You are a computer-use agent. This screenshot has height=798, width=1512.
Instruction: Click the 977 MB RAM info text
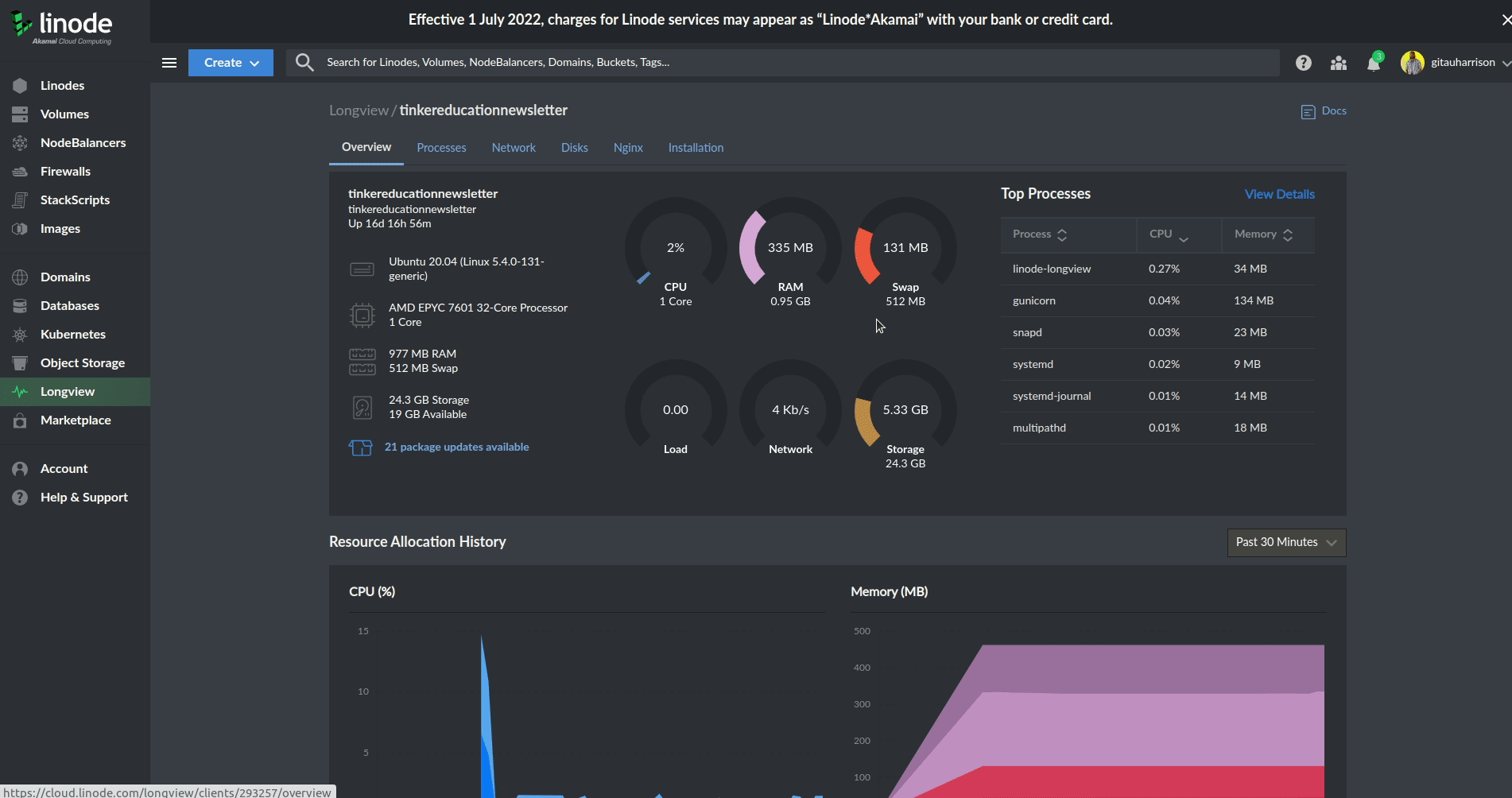click(x=422, y=354)
